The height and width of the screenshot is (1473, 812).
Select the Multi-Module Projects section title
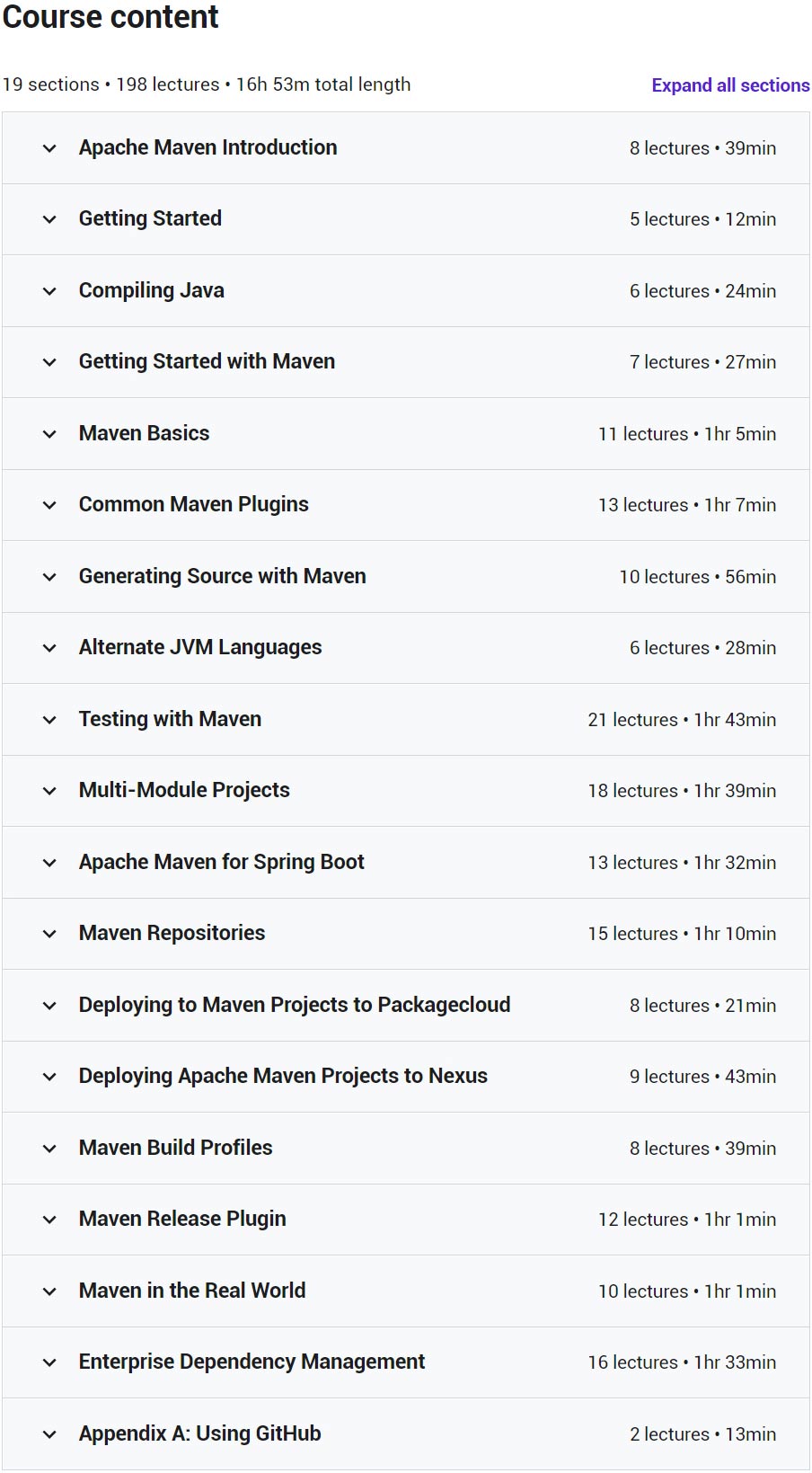tap(184, 790)
